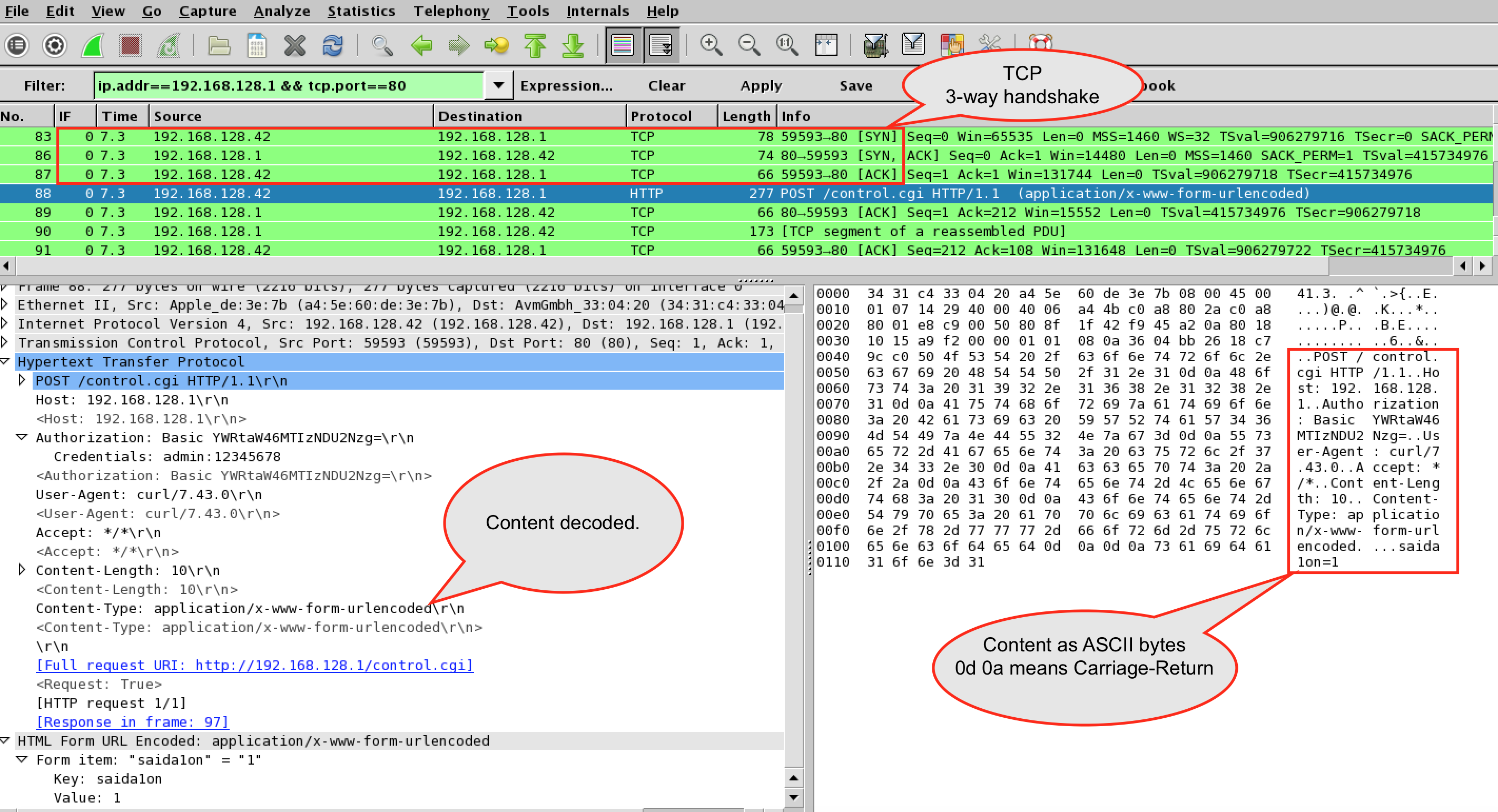Toggle auto scroll in live capture
This screenshot has width=1498, height=812.
pyautogui.click(x=661, y=45)
